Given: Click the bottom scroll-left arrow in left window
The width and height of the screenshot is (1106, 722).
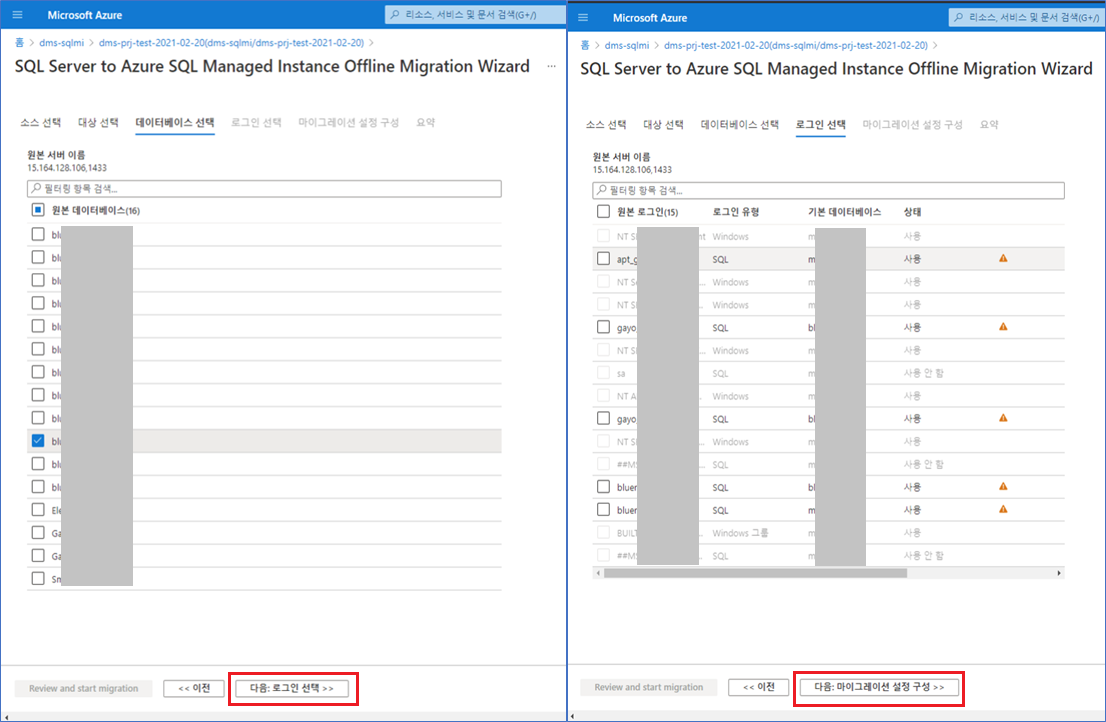Looking at the screenshot, I should 6,717.
